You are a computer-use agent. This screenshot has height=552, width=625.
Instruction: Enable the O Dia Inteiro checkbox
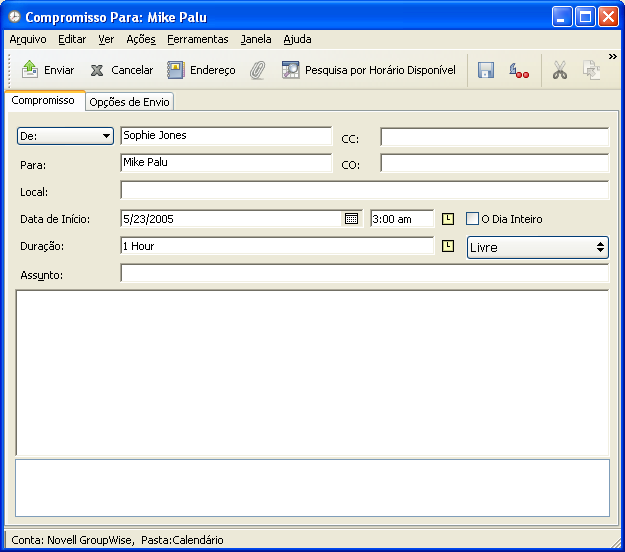472,219
